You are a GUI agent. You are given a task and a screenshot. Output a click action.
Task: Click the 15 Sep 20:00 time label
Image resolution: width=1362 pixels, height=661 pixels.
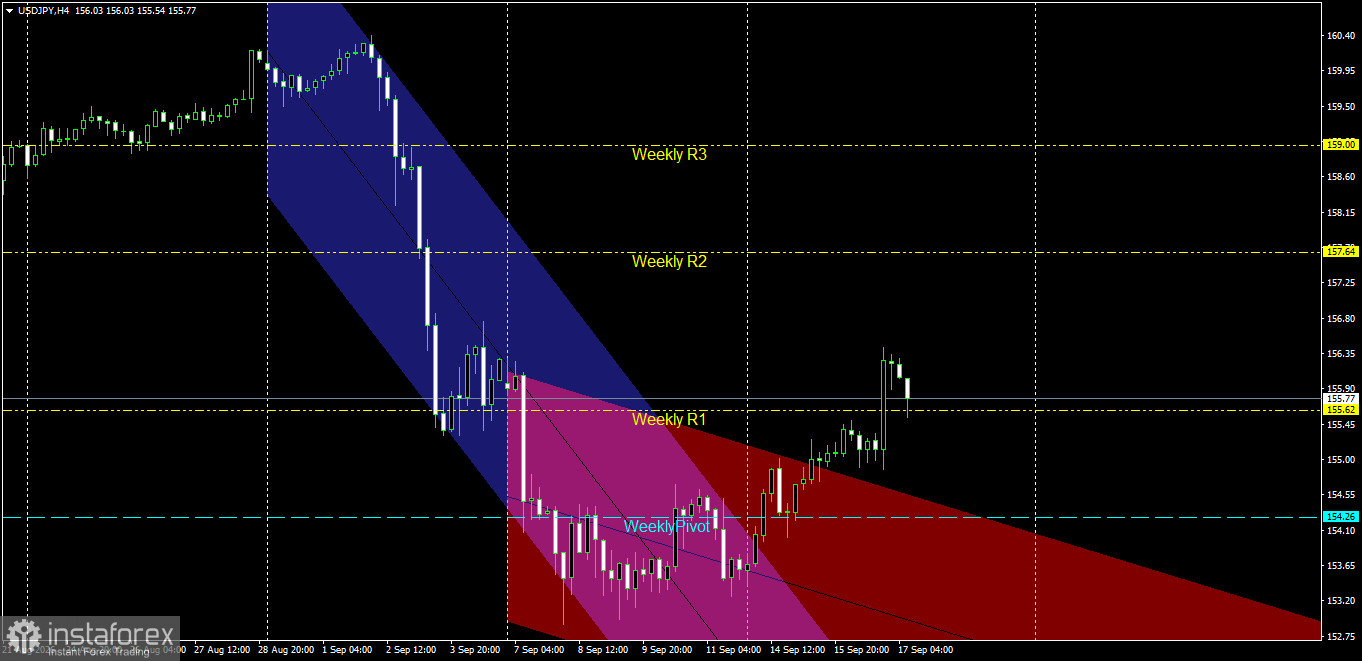pyautogui.click(x=863, y=650)
